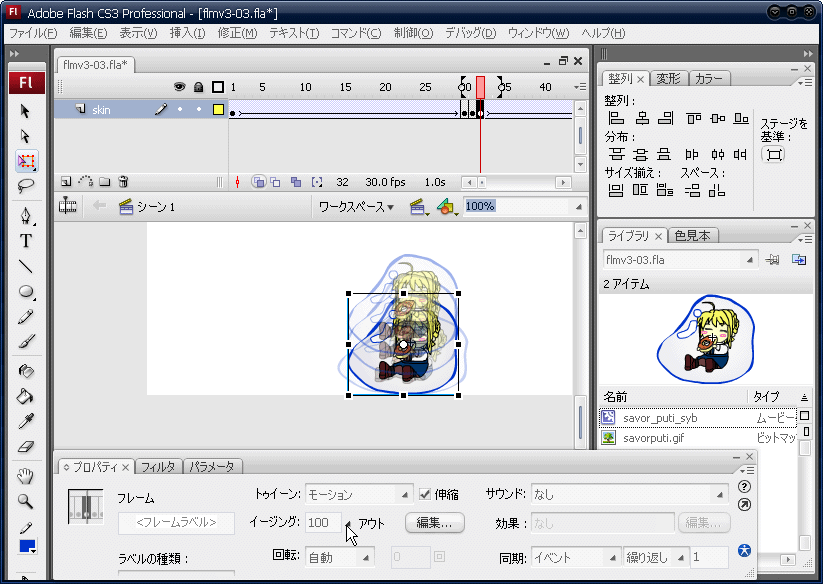Click the match width size button
This screenshot has height=584, width=823.
point(616,189)
